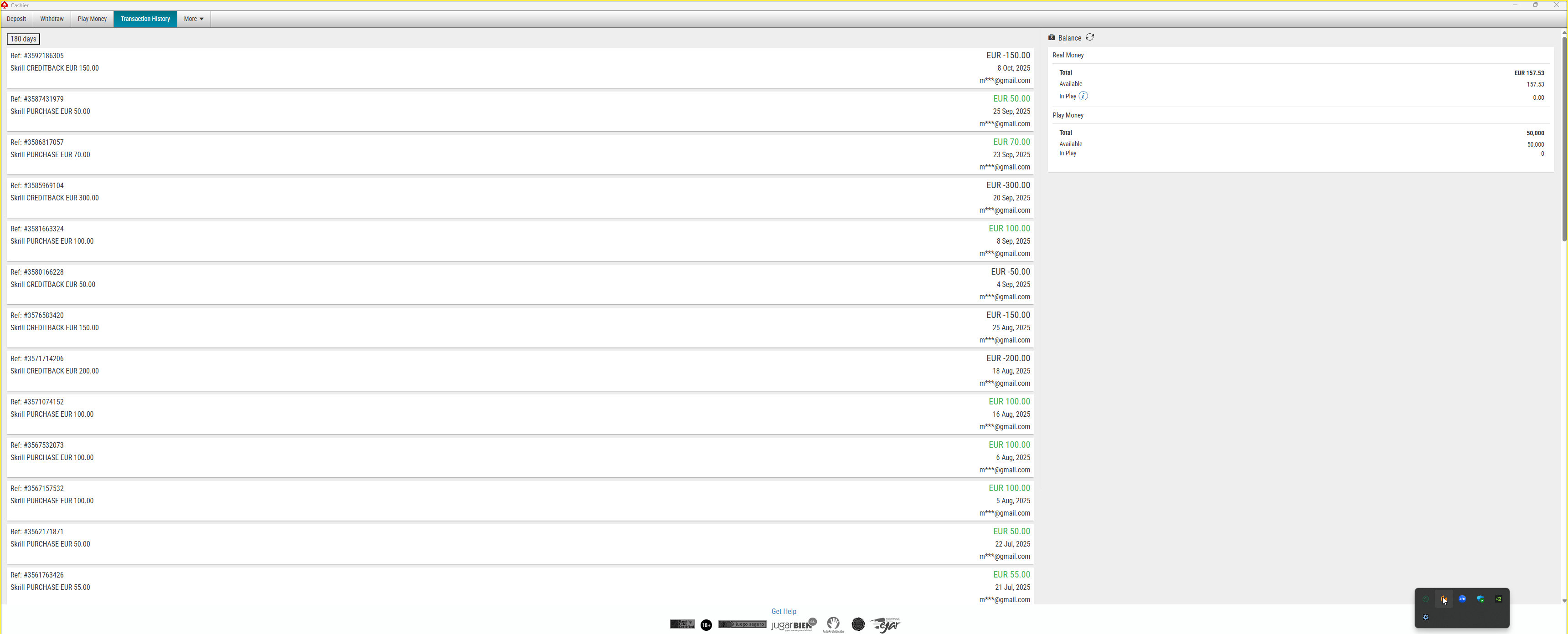The width and height of the screenshot is (1568, 634).
Task: Click the ejar association logo
Action: pyautogui.click(x=885, y=625)
